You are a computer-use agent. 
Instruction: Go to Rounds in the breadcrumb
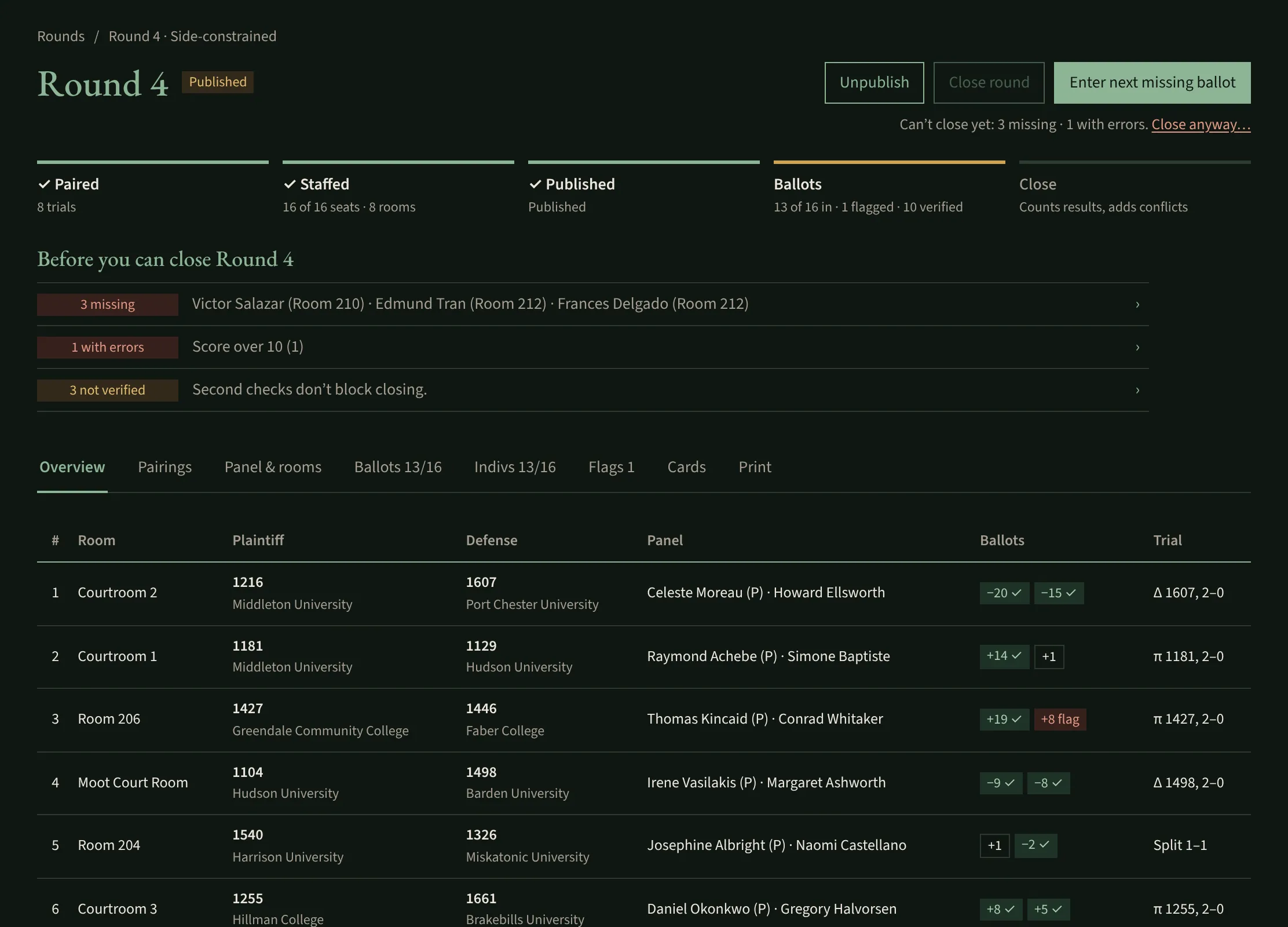pyautogui.click(x=61, y=37)
